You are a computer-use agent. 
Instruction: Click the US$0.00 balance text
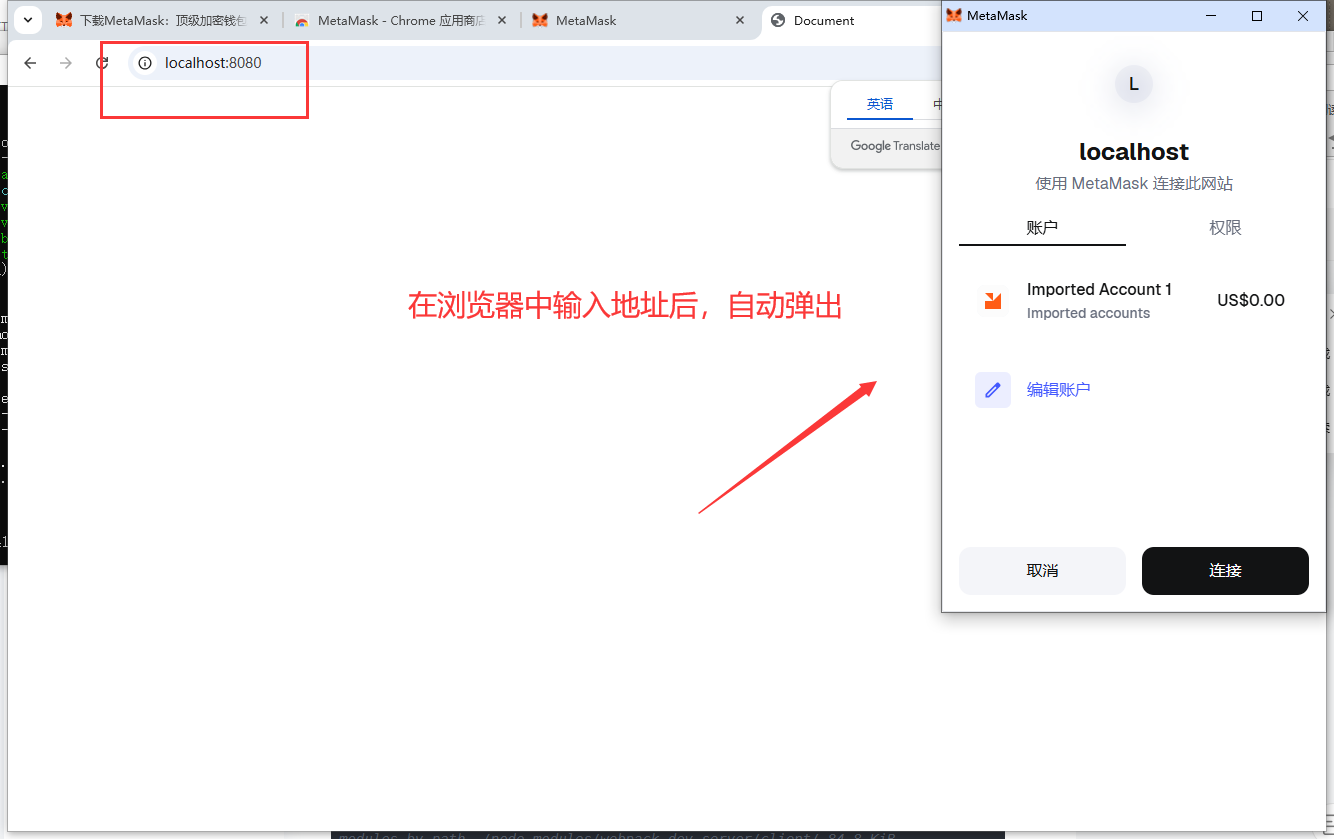(x=1251, y=300)
